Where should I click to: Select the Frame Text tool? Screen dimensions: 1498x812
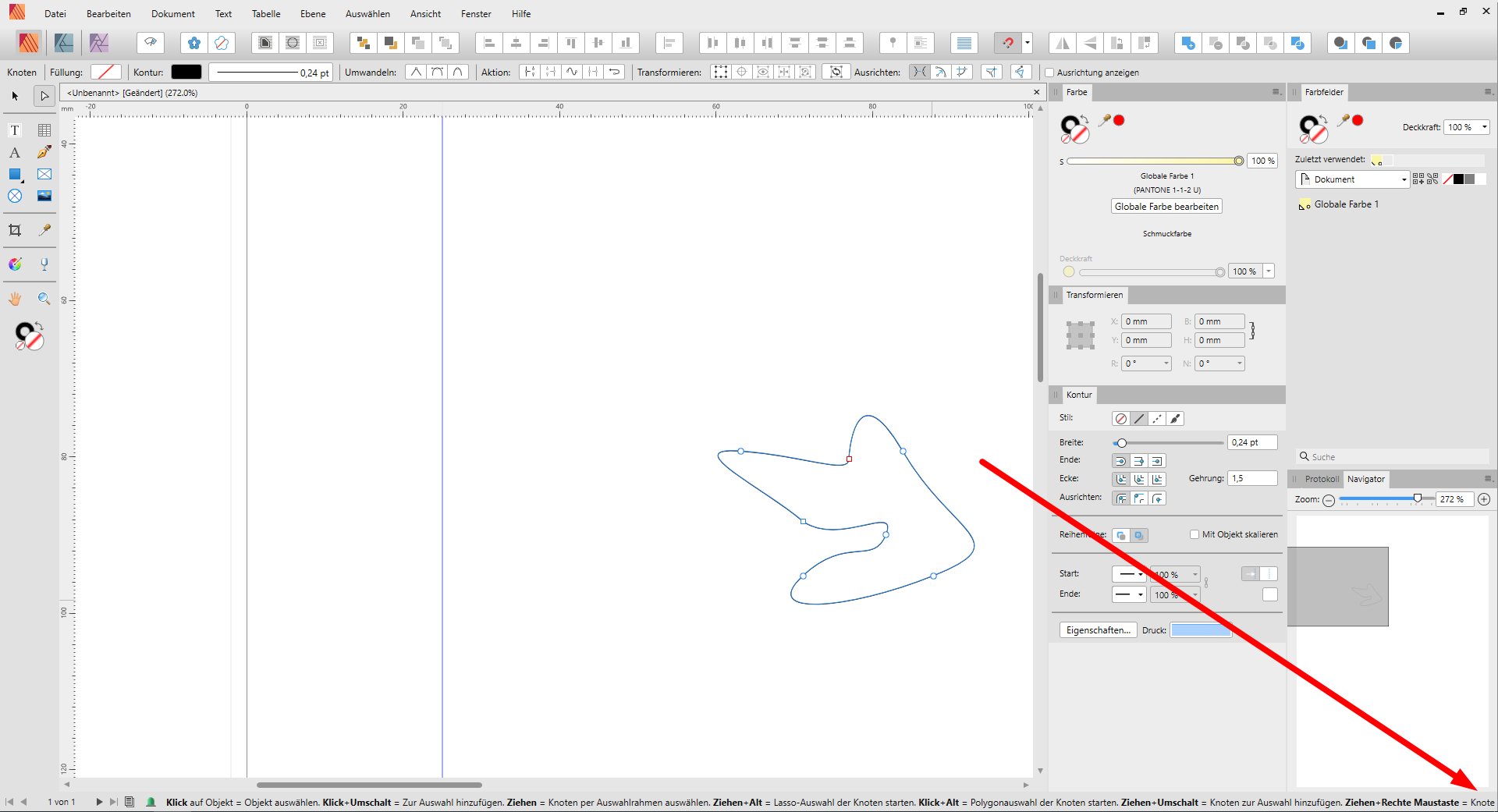[15, 130]
